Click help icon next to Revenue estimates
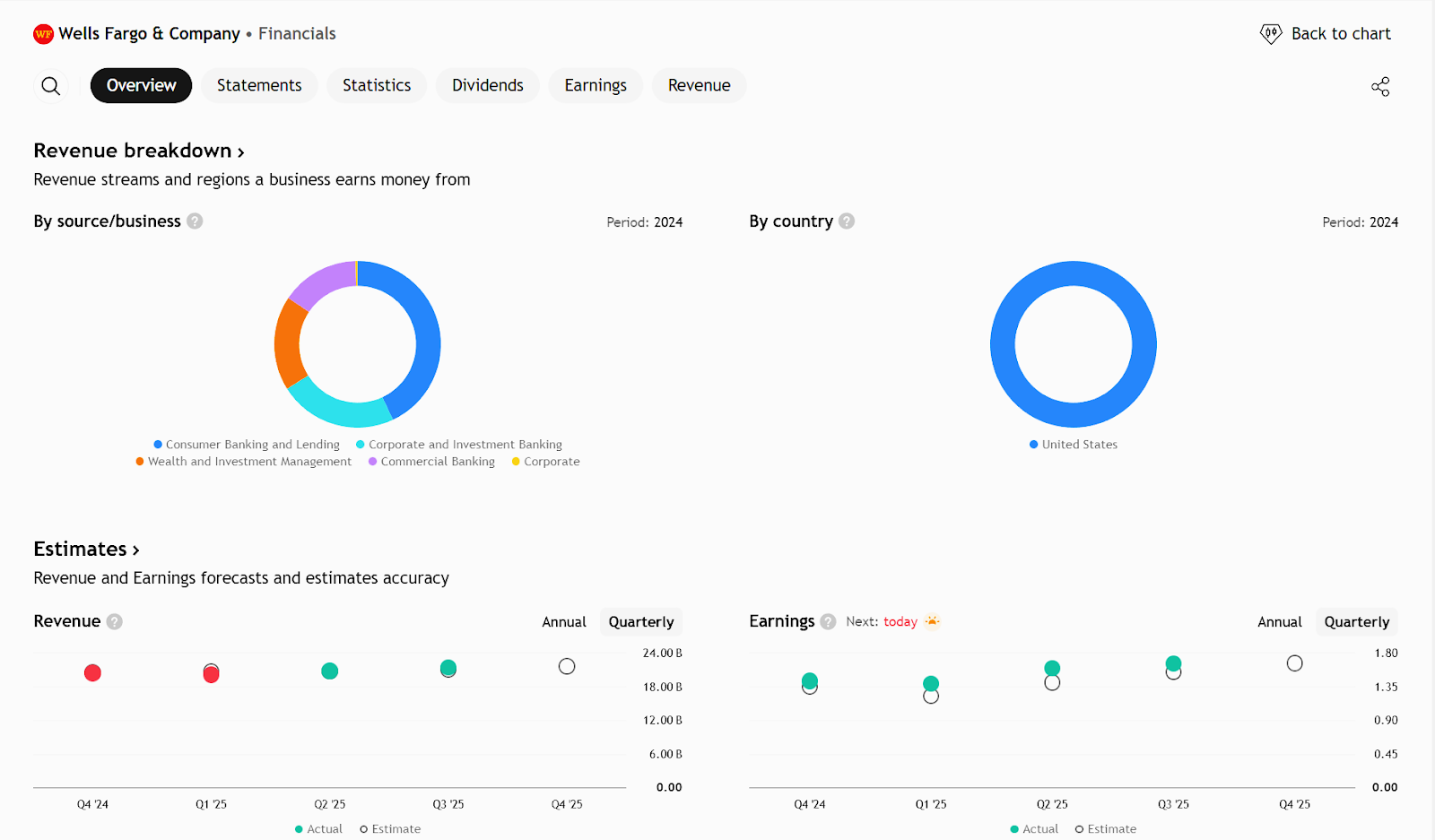 pyautogui.click(x=115, y=621)
